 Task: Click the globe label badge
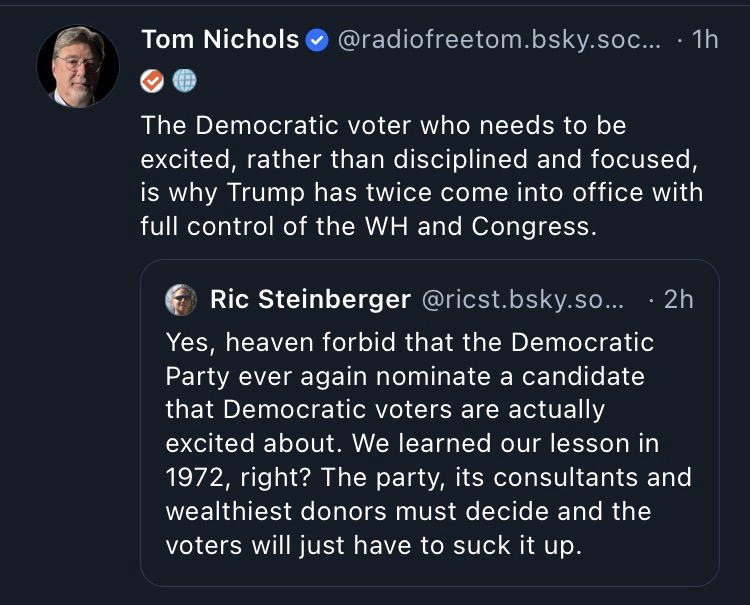tap(184, 81)
